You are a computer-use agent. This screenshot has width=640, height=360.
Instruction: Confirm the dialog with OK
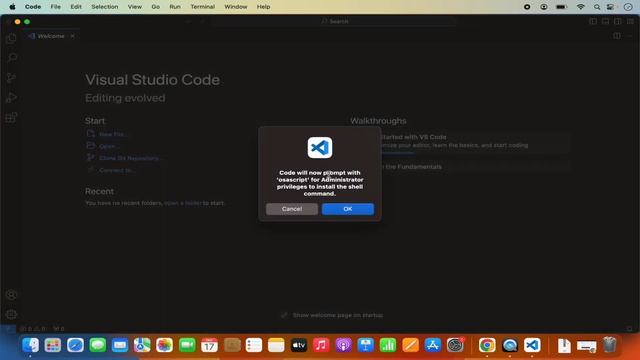348,209
